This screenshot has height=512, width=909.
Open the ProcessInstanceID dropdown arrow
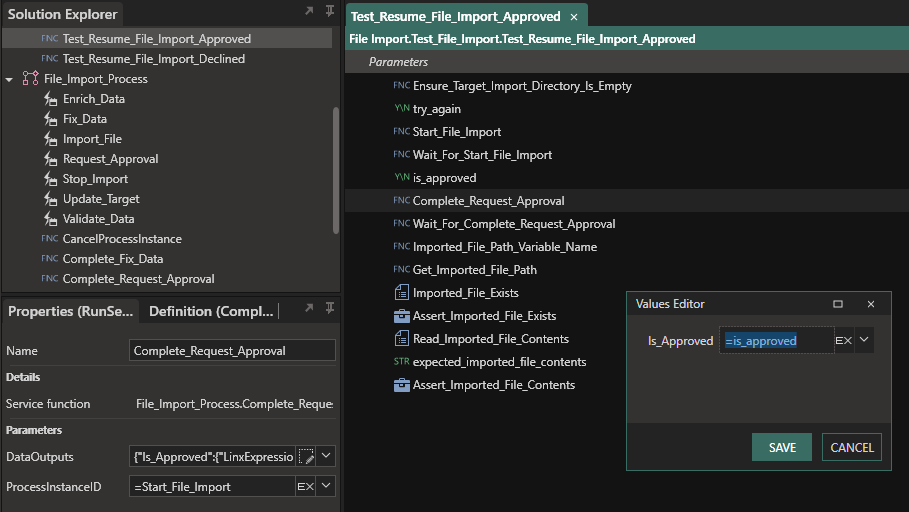tap(326, 486)
